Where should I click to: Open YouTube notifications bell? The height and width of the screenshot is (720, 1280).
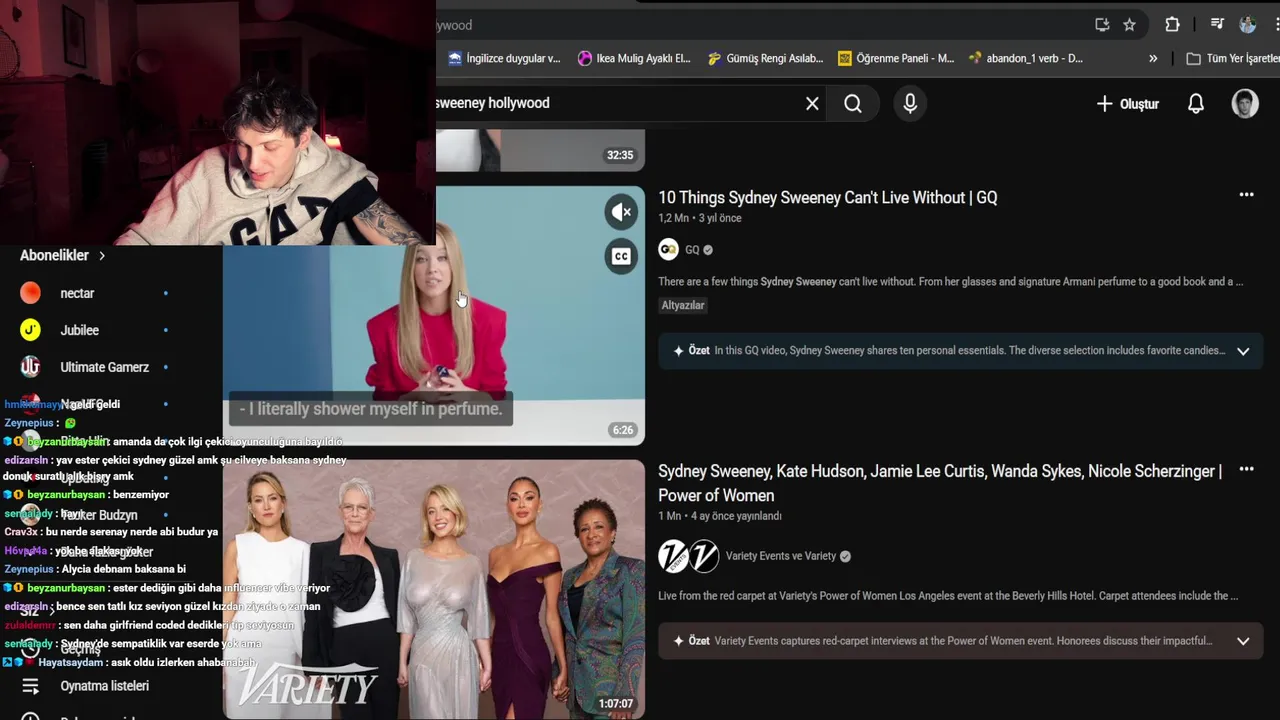[1196, 103]
